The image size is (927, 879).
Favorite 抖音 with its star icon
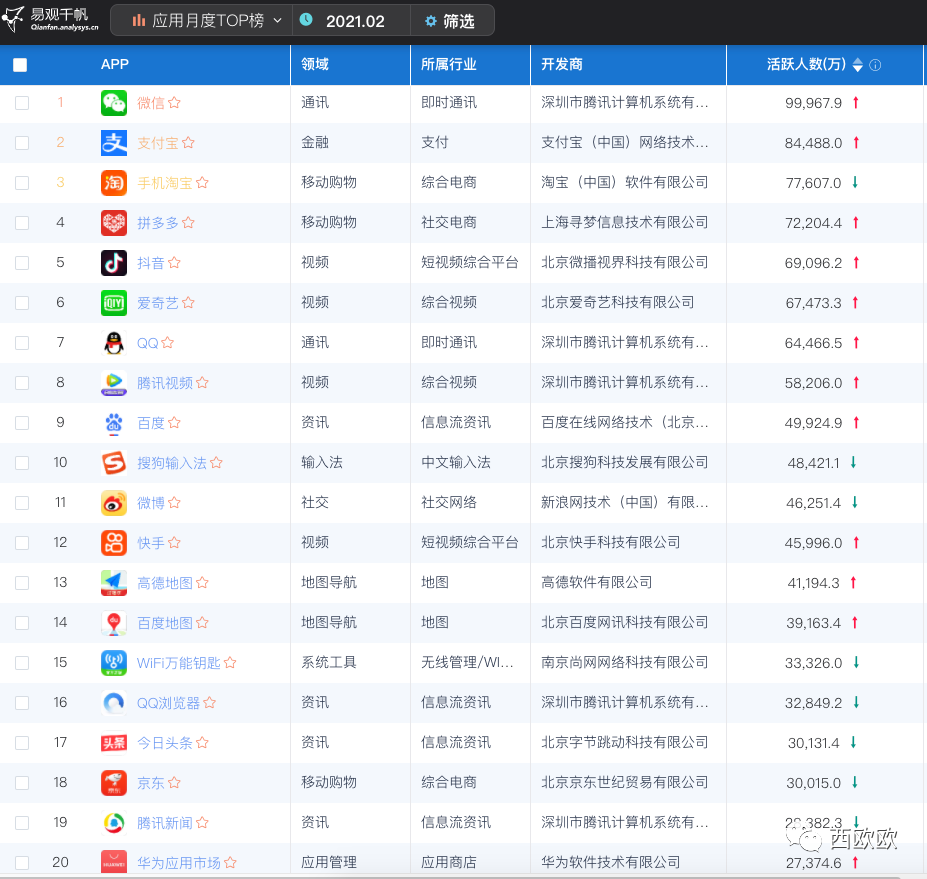point(174,262)
